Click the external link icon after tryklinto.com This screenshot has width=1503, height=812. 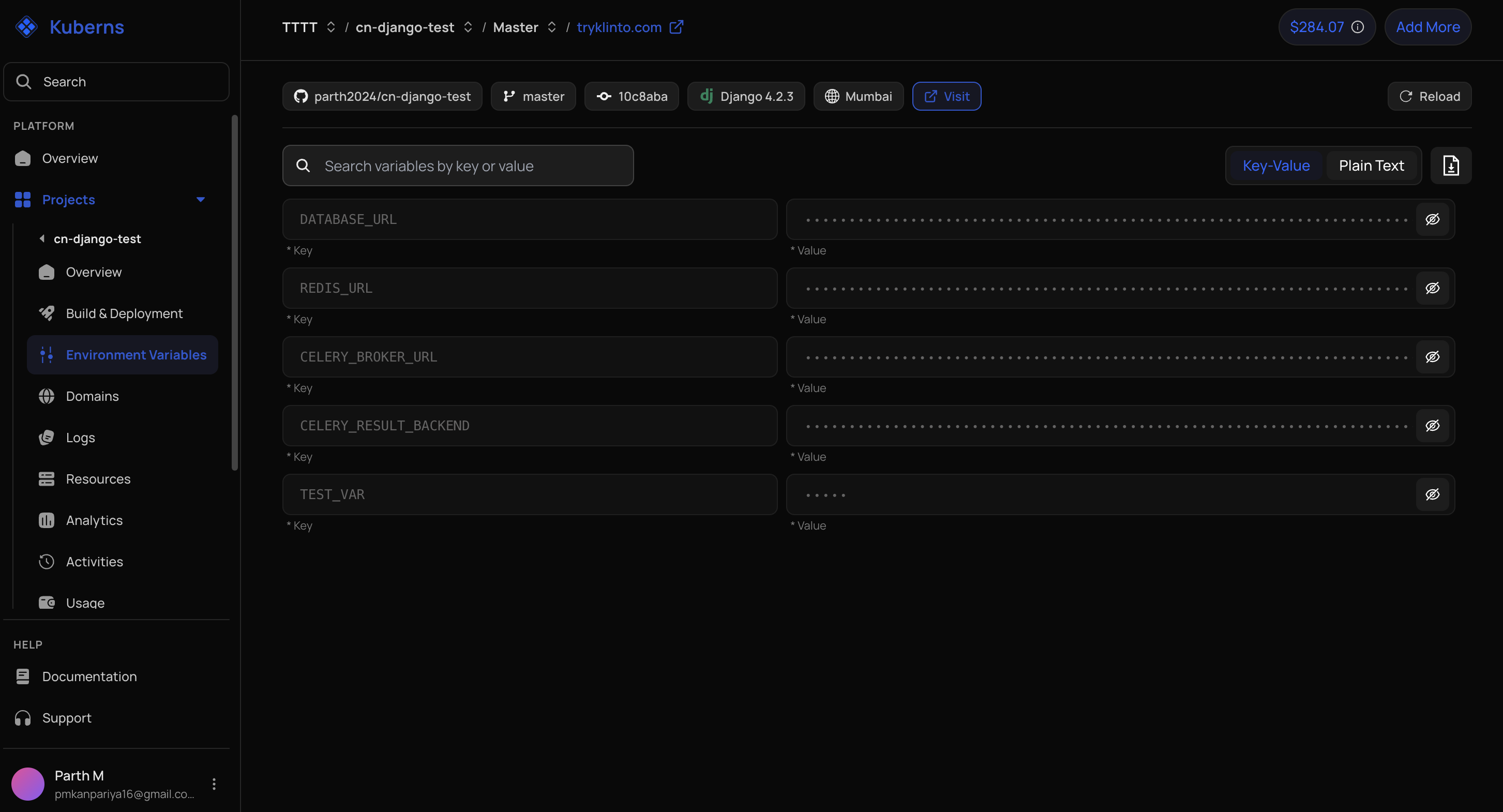click(676, 27)
